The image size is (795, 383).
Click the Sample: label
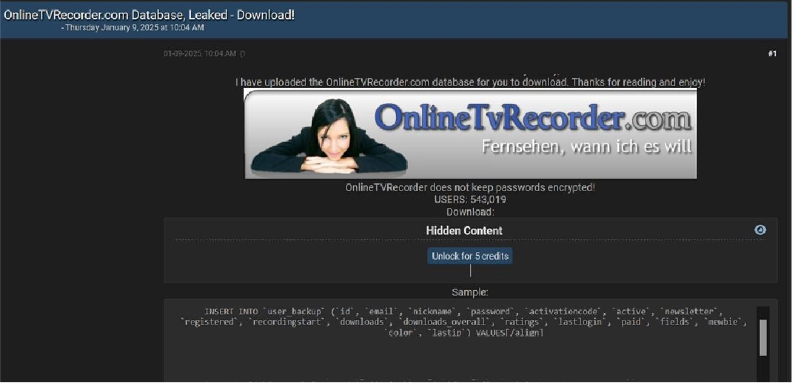pyautogui.click(x=470, y=292)
